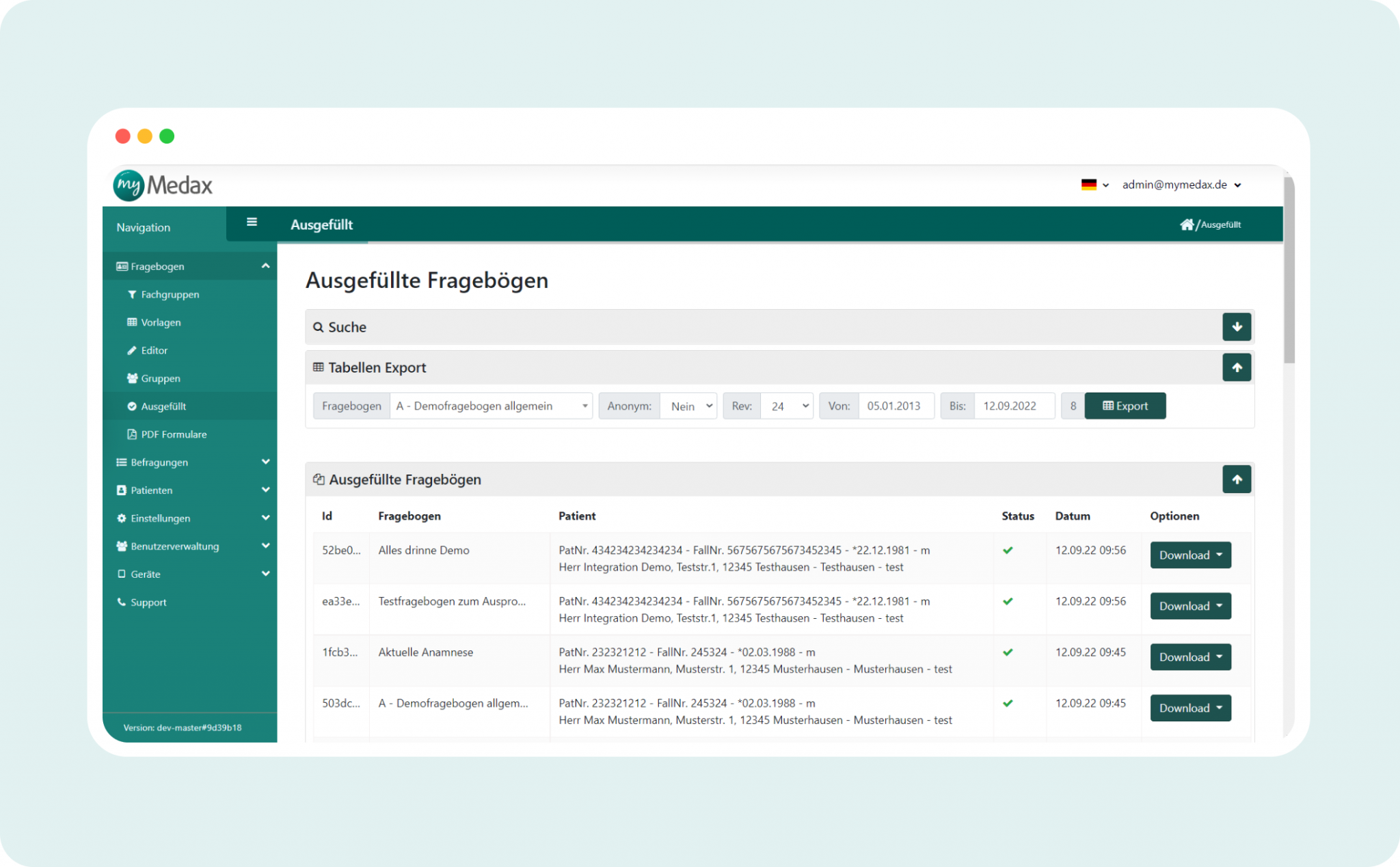Click the Benutzerverwaltung users icon
This screenshot has height=867, width=1400.
[x=122, y=546]
